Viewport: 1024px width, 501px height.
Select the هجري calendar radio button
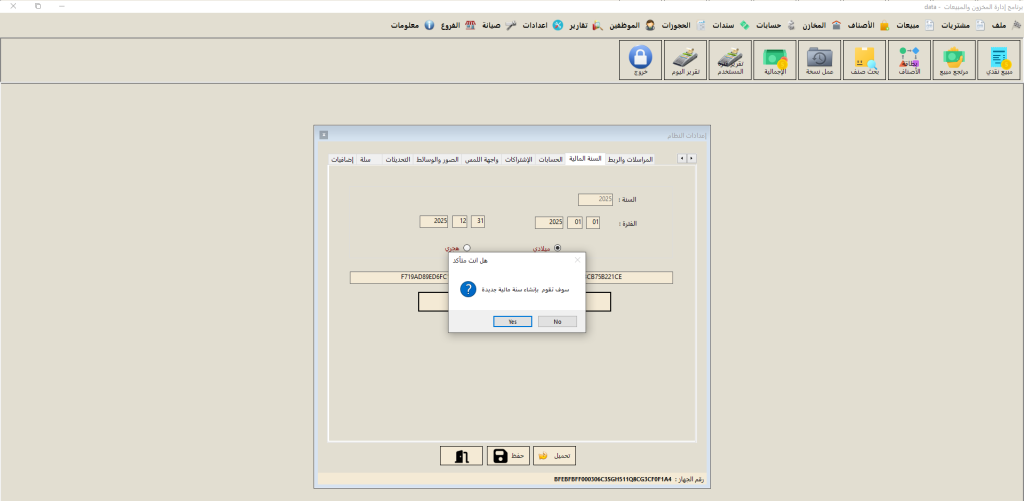click(x=466, y=248)
